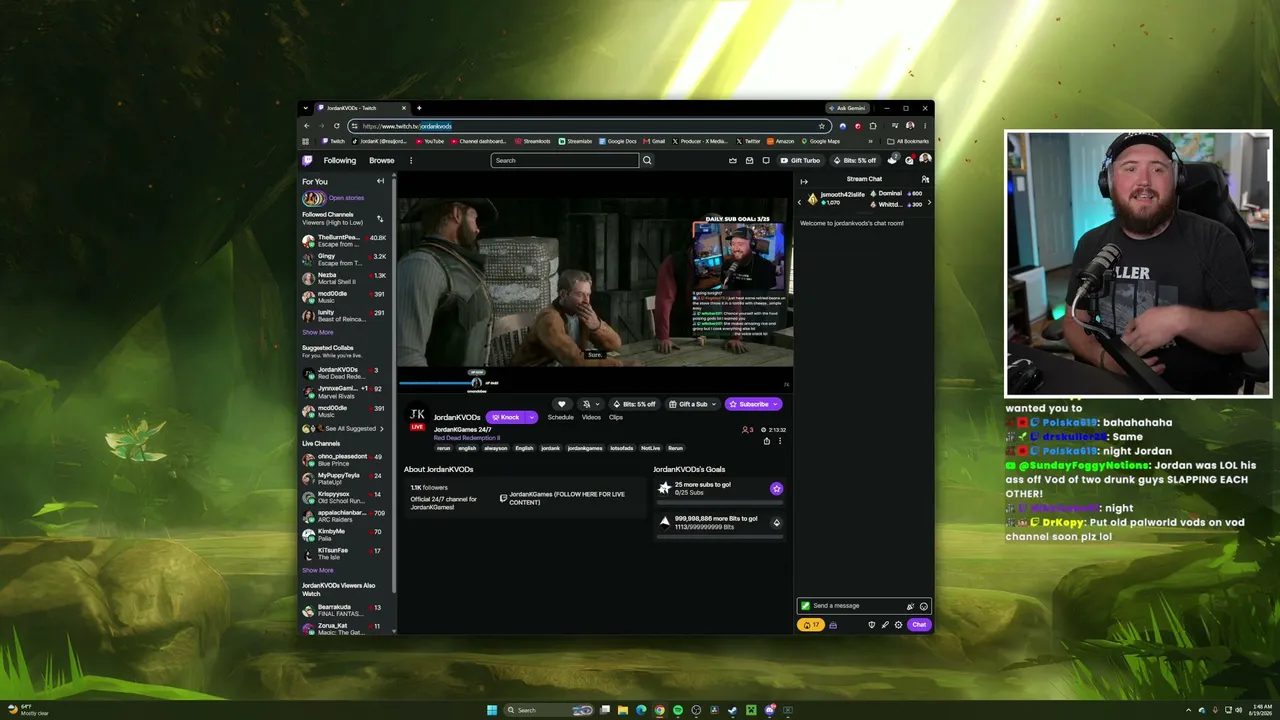1280x720 pixels.
Task: Open TheBurntPeanut channel in sidebar
Action: (345, 240)
